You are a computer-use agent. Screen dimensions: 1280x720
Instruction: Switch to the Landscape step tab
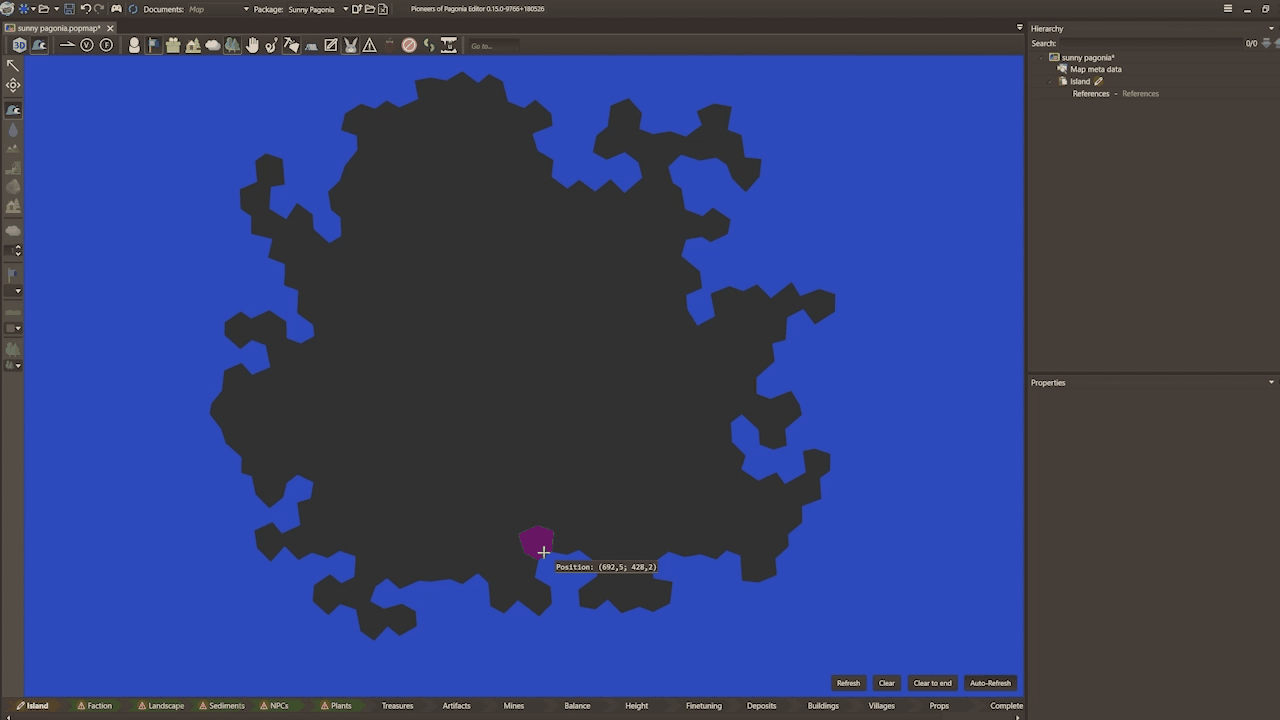161,706
